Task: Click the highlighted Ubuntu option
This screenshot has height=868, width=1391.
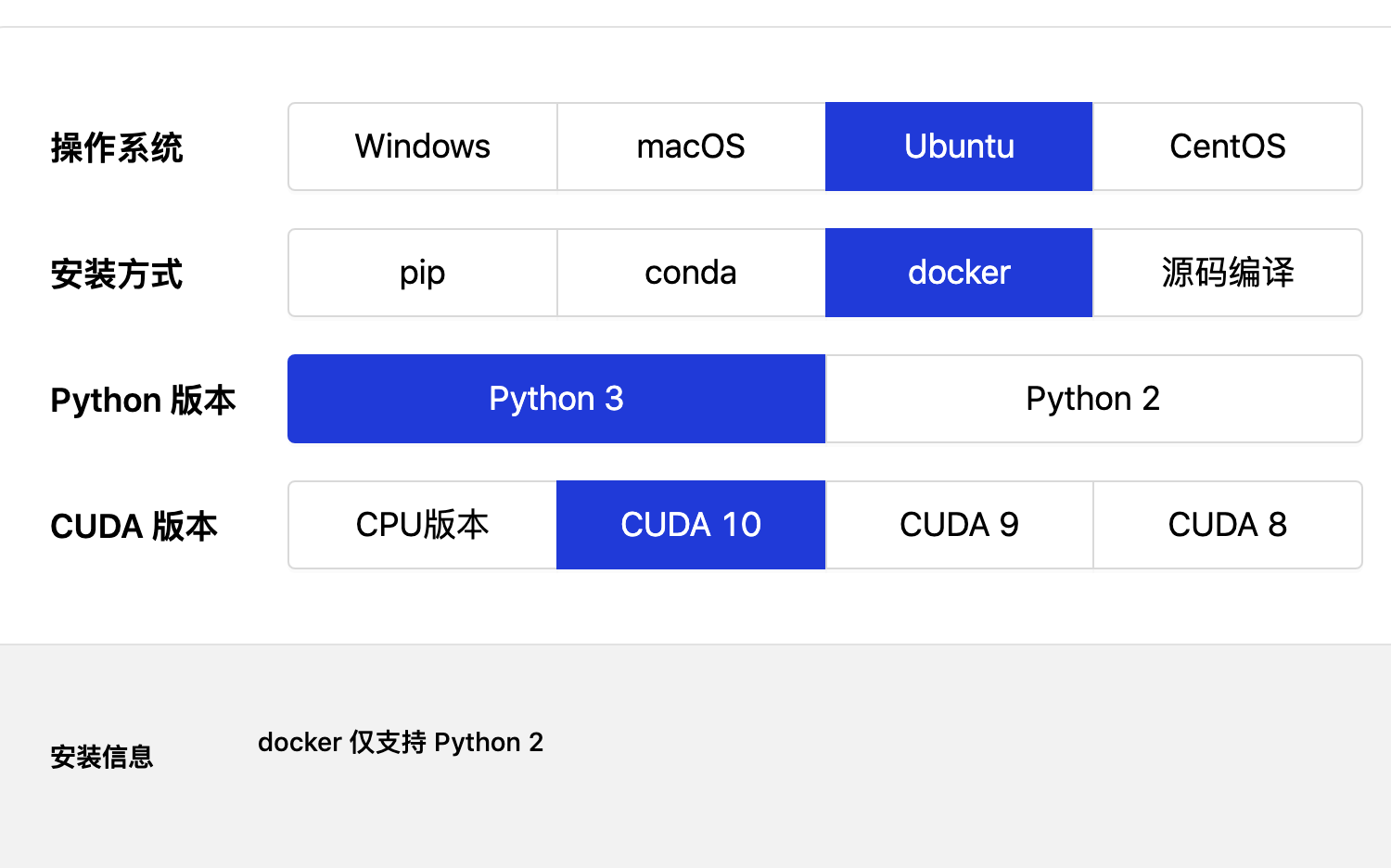Action: (959, 146)
